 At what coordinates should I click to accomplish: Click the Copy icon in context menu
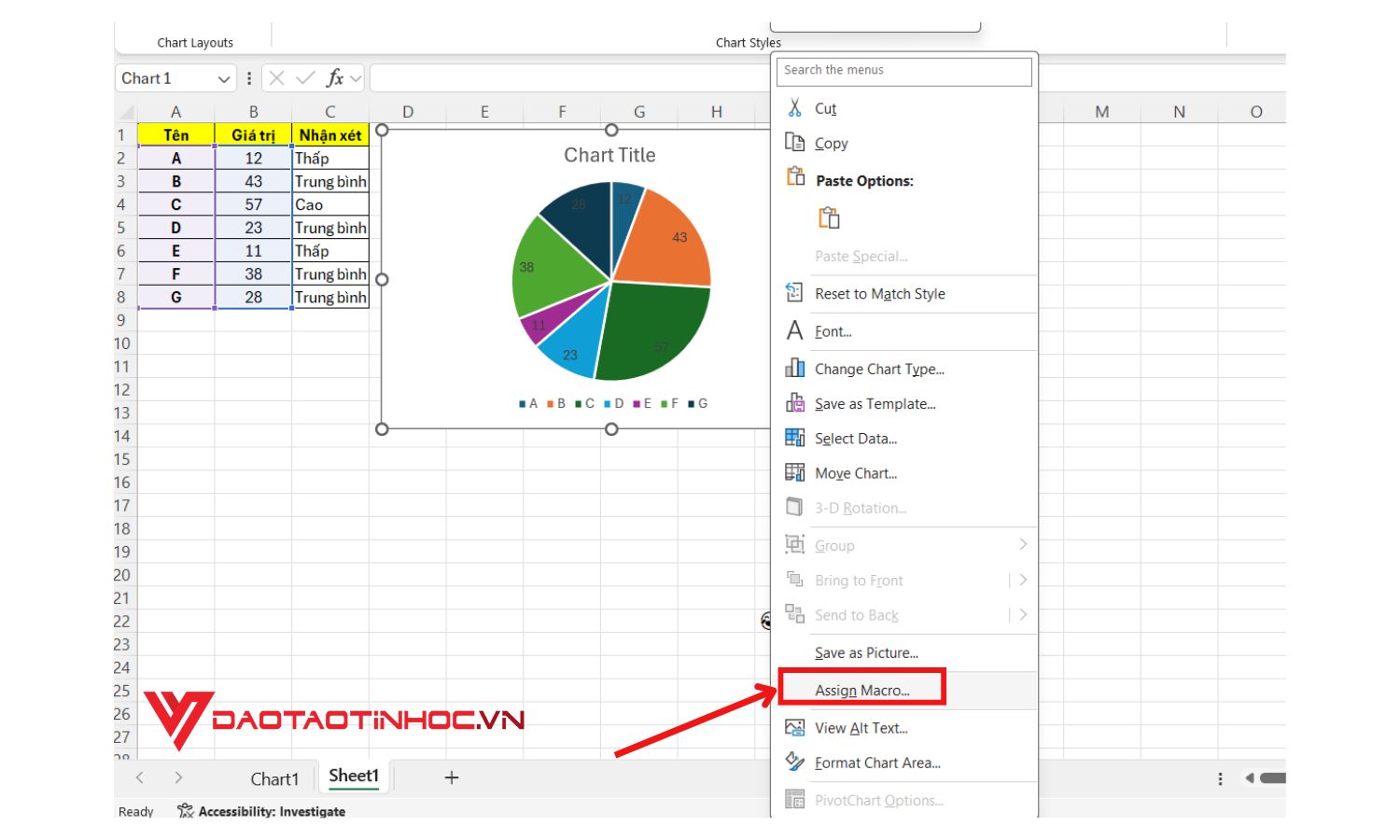pyautogui.click(x=795, y=142)
